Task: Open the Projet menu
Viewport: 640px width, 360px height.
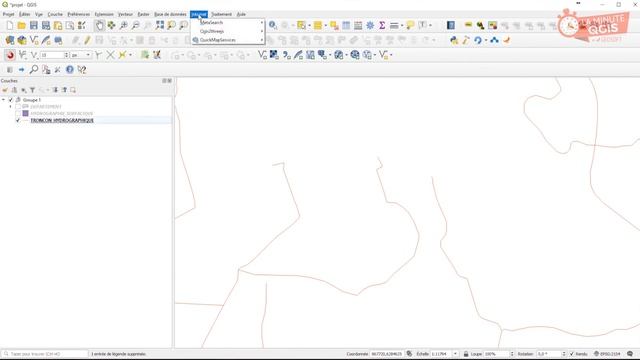Action: (x=9, y=14)
